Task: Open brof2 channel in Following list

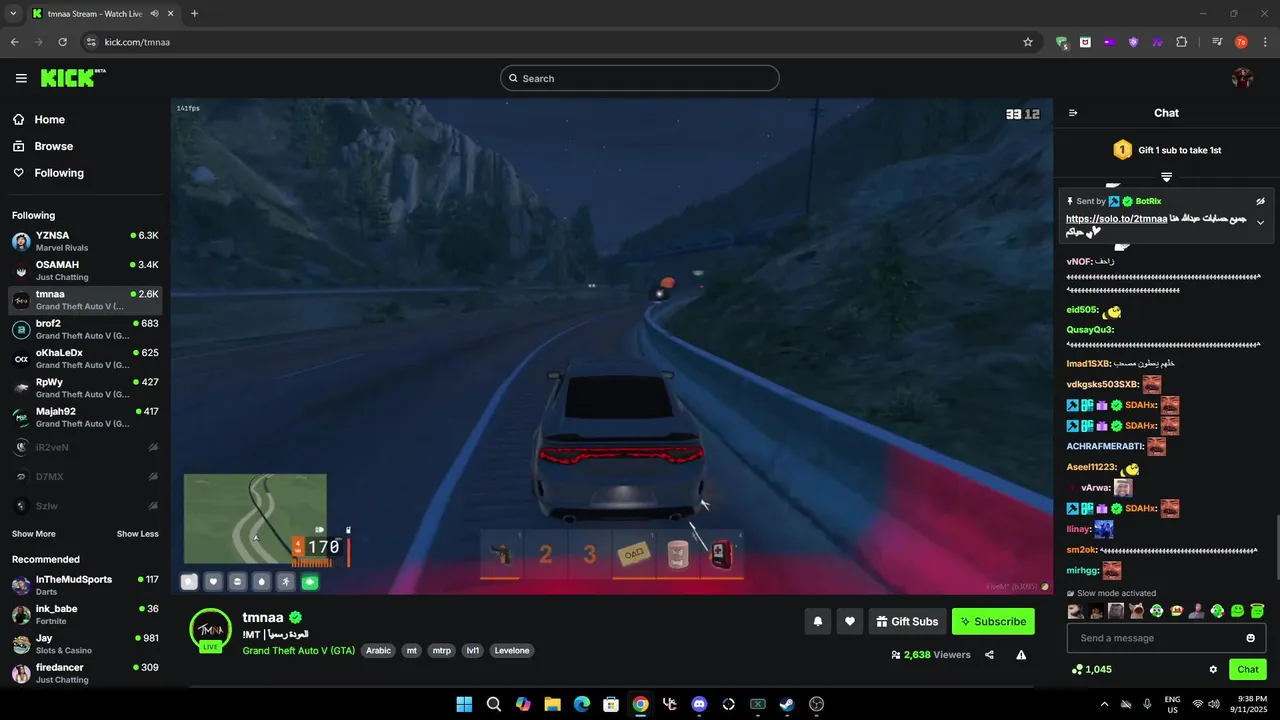Action: tap(85, 329)
